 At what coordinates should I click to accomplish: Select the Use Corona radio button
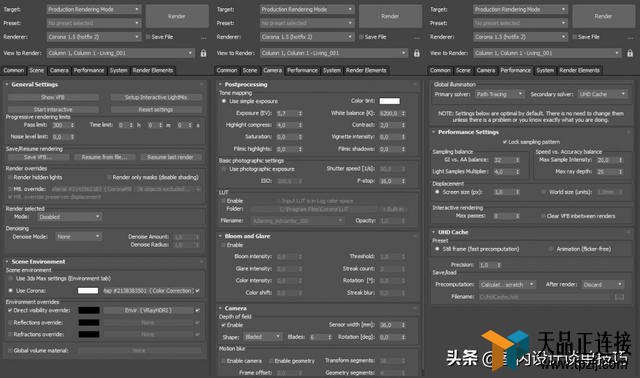(11, 291)
